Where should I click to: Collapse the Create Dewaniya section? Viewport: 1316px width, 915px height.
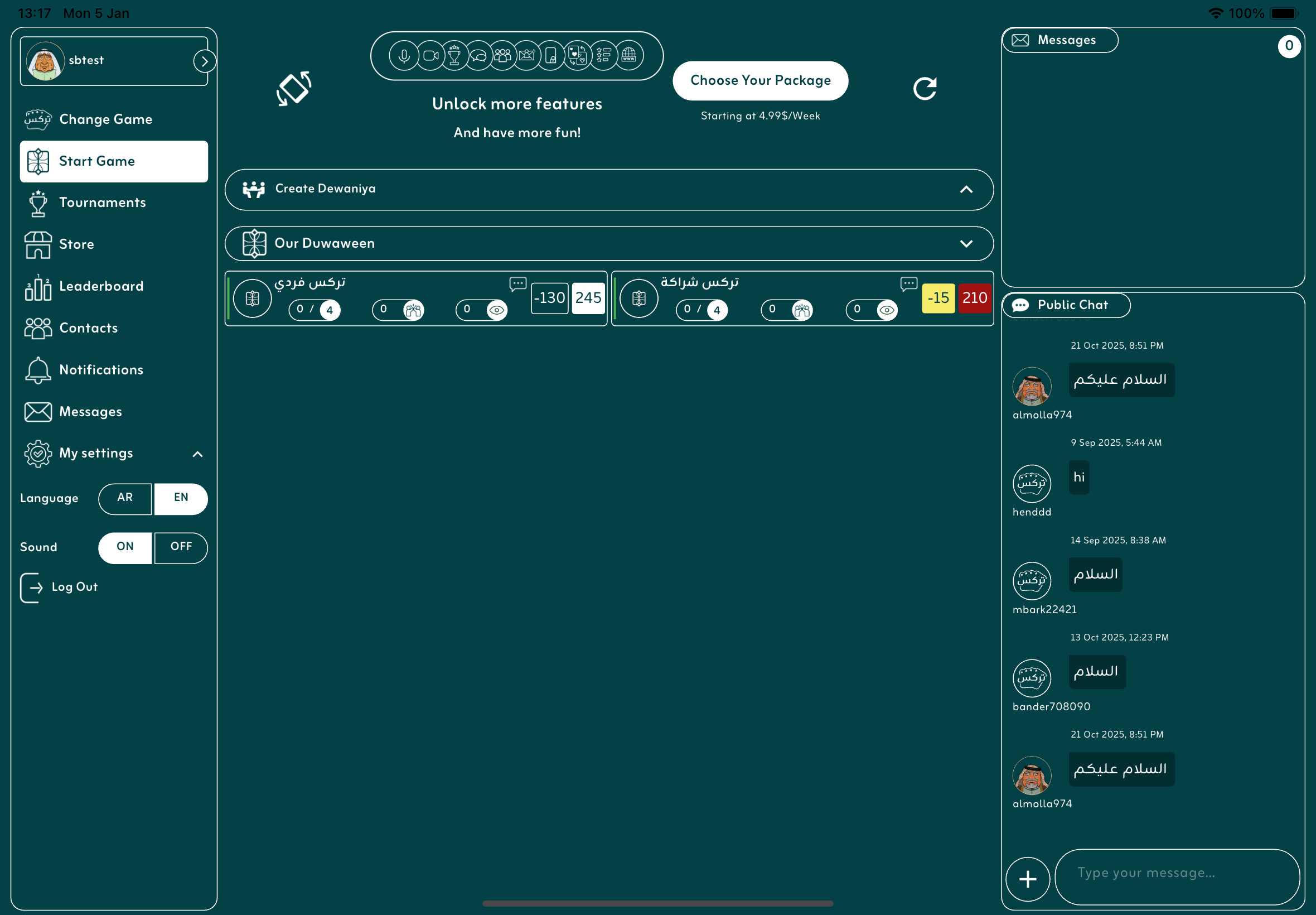(x=966, y=189)
